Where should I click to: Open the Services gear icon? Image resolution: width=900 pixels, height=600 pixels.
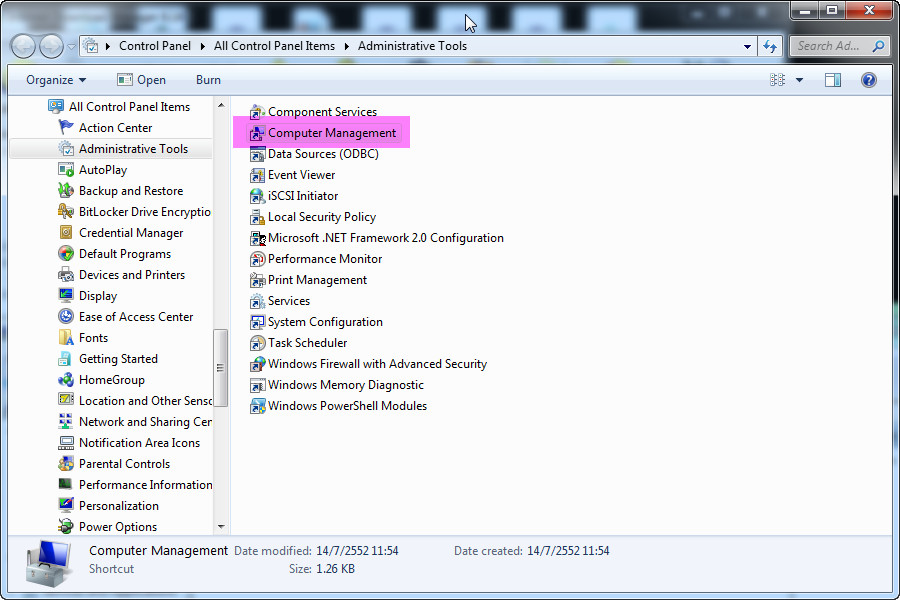point(257,301)
